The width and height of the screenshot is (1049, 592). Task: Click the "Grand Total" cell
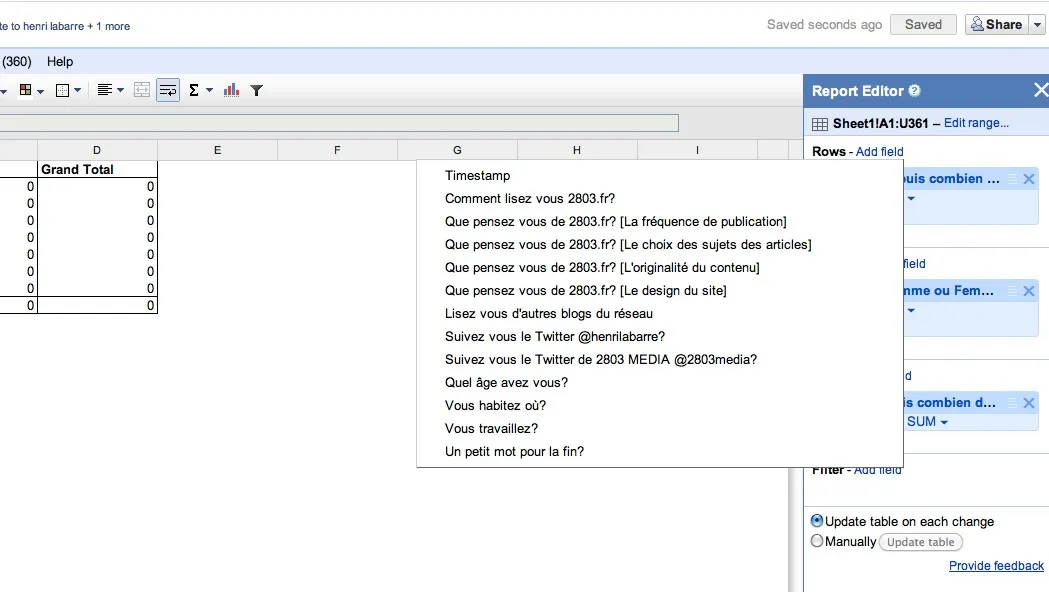click(x=97, y=169)
